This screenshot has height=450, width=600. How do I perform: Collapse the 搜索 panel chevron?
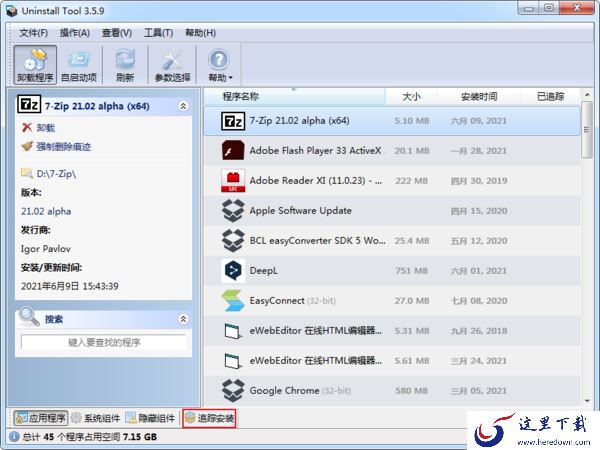coord(183,319)
